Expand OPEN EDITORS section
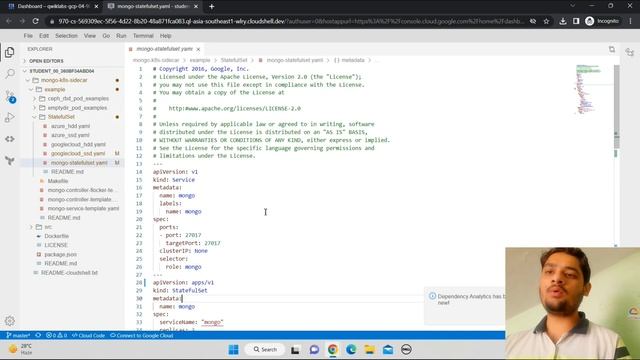 [46, 61]
